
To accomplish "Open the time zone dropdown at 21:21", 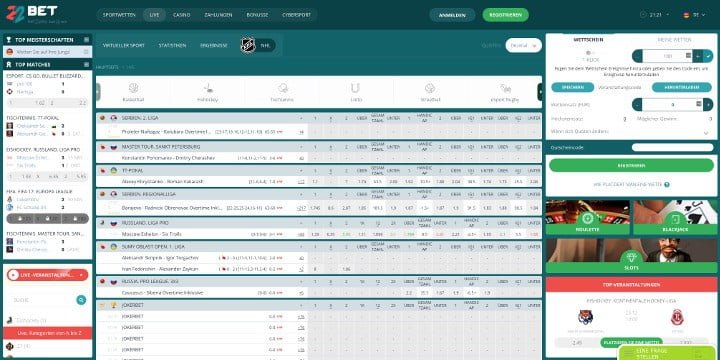I will coord(655,15).
